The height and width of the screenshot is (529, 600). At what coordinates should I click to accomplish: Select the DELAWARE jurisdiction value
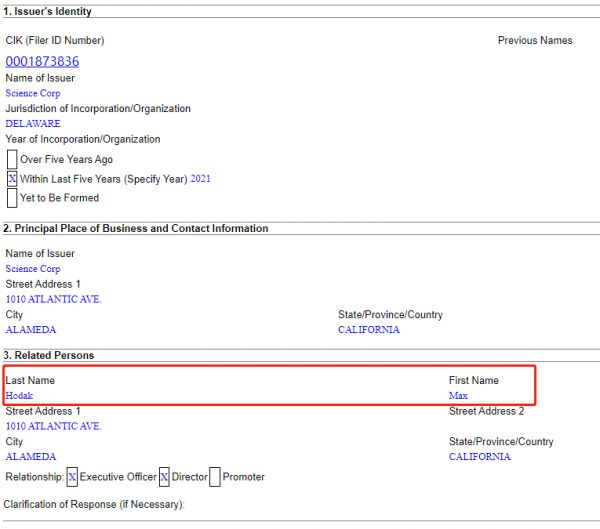33,124
